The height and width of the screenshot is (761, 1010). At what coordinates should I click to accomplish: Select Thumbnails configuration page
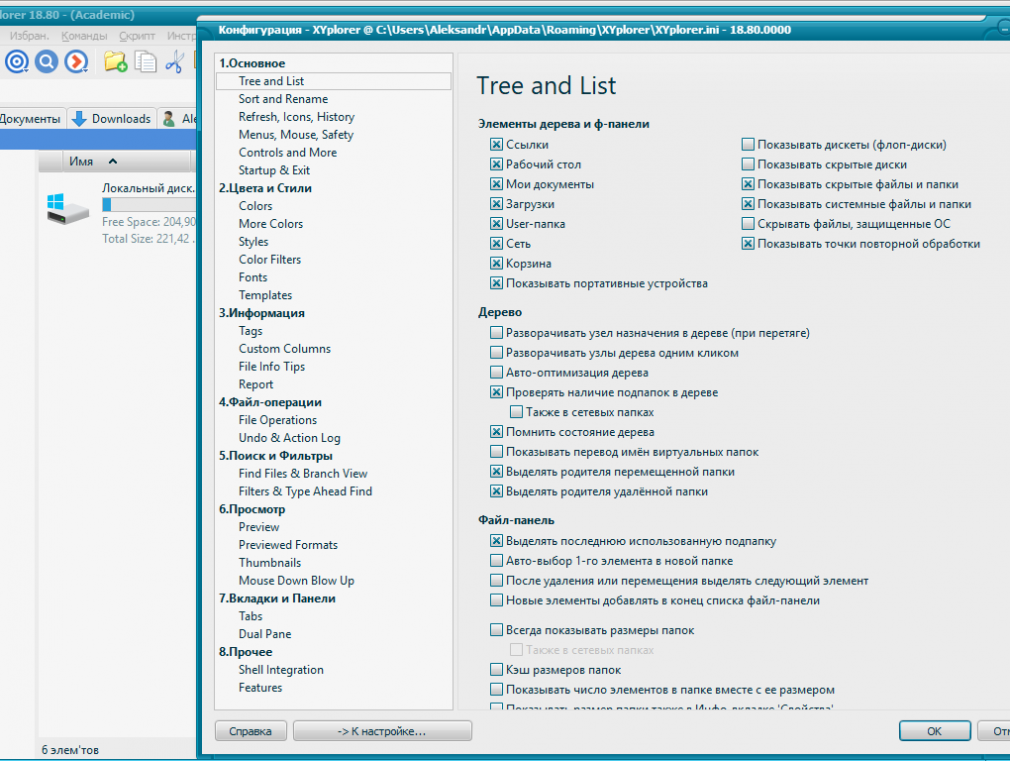pos(269,563)
